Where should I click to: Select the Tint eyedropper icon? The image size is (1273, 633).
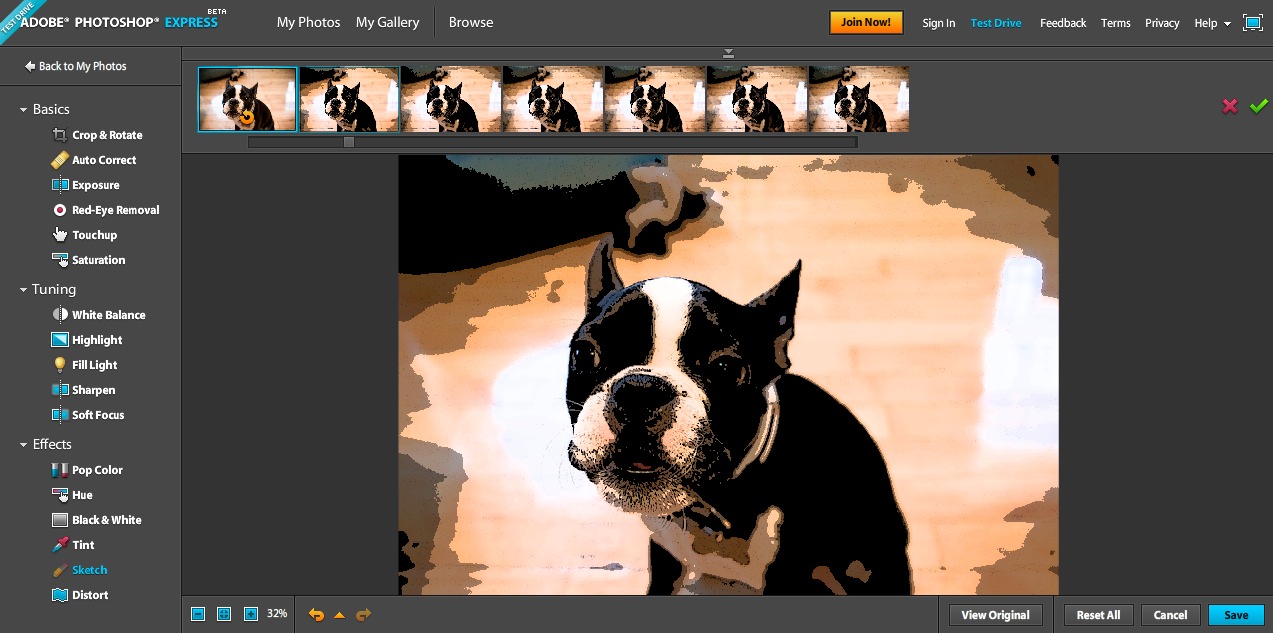[x=60, y=545]
